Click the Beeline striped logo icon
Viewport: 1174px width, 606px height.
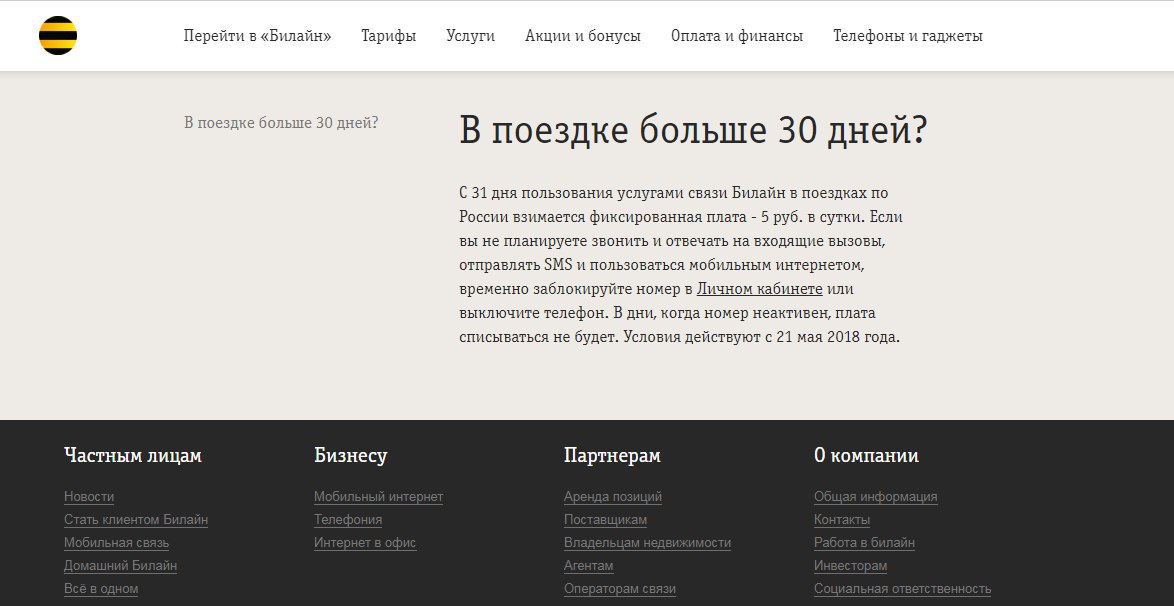58,35
